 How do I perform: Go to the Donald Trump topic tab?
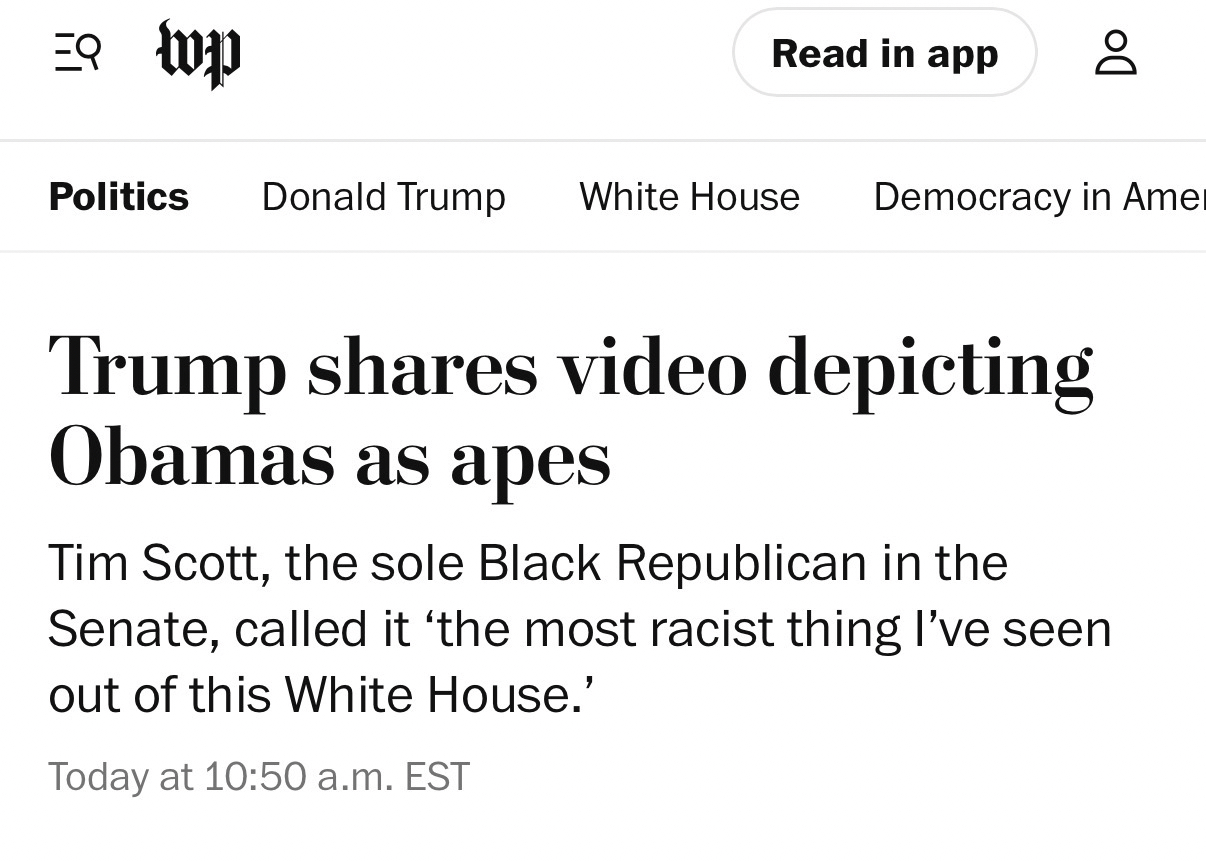383,197
